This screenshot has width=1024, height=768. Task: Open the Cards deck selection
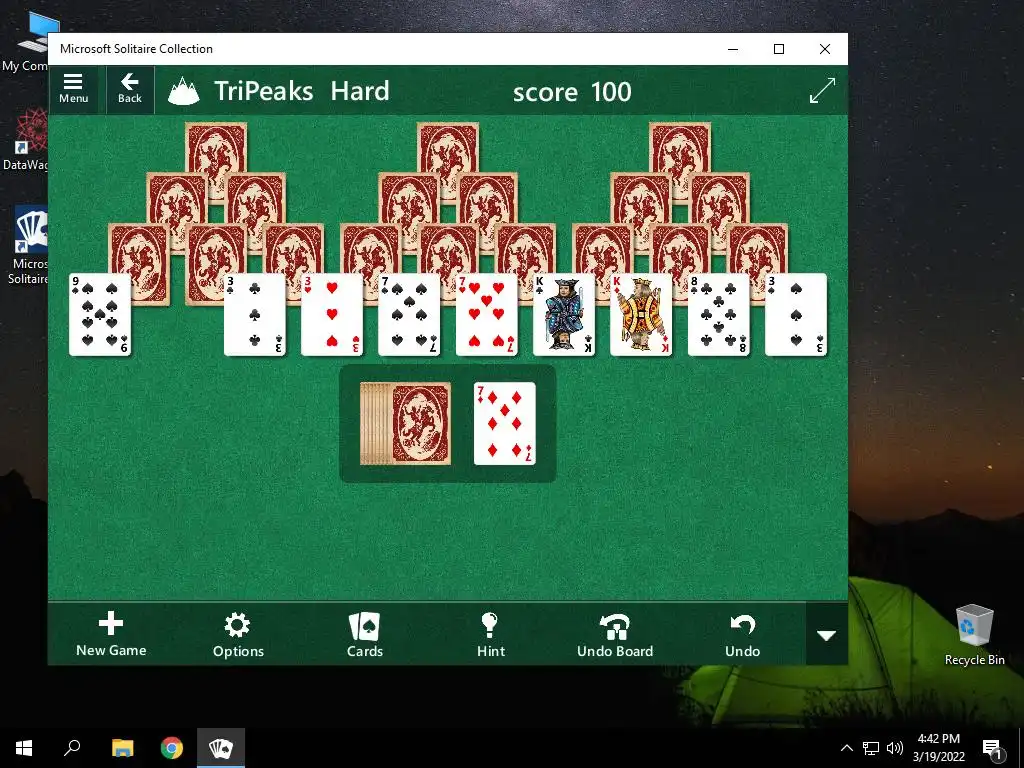coord(364,634)
